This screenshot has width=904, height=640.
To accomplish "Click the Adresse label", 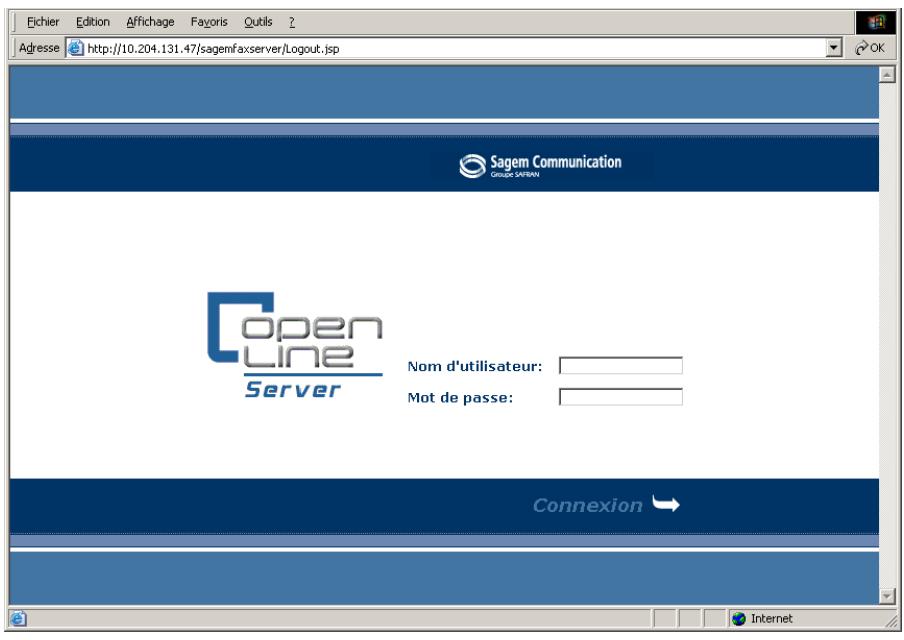I will pyautogui.click(x=39, y=48).
